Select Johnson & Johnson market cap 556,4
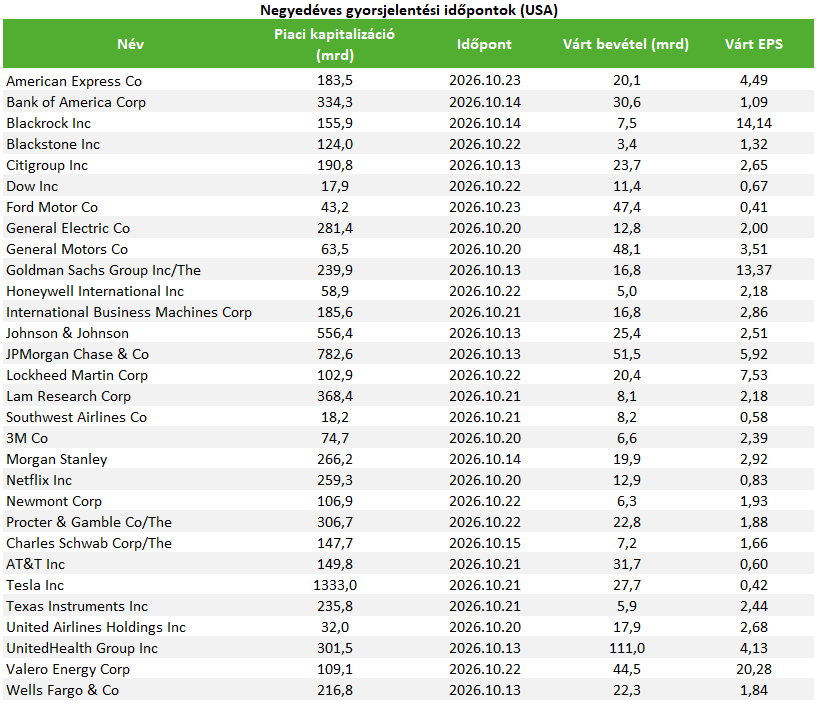This screenshot has width=817, height=704. tap(335, 333)
